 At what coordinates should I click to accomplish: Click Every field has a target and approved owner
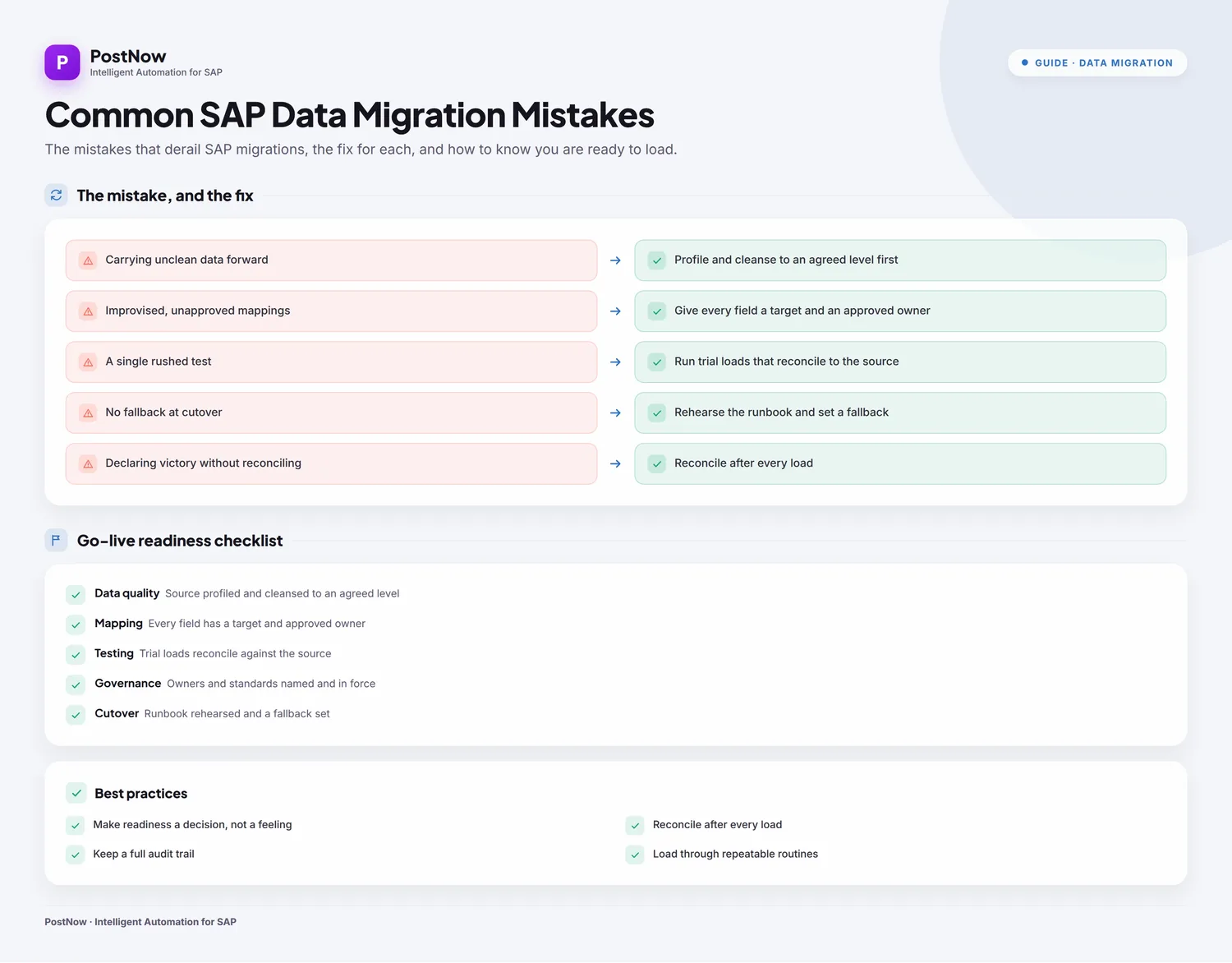(257, 624)
